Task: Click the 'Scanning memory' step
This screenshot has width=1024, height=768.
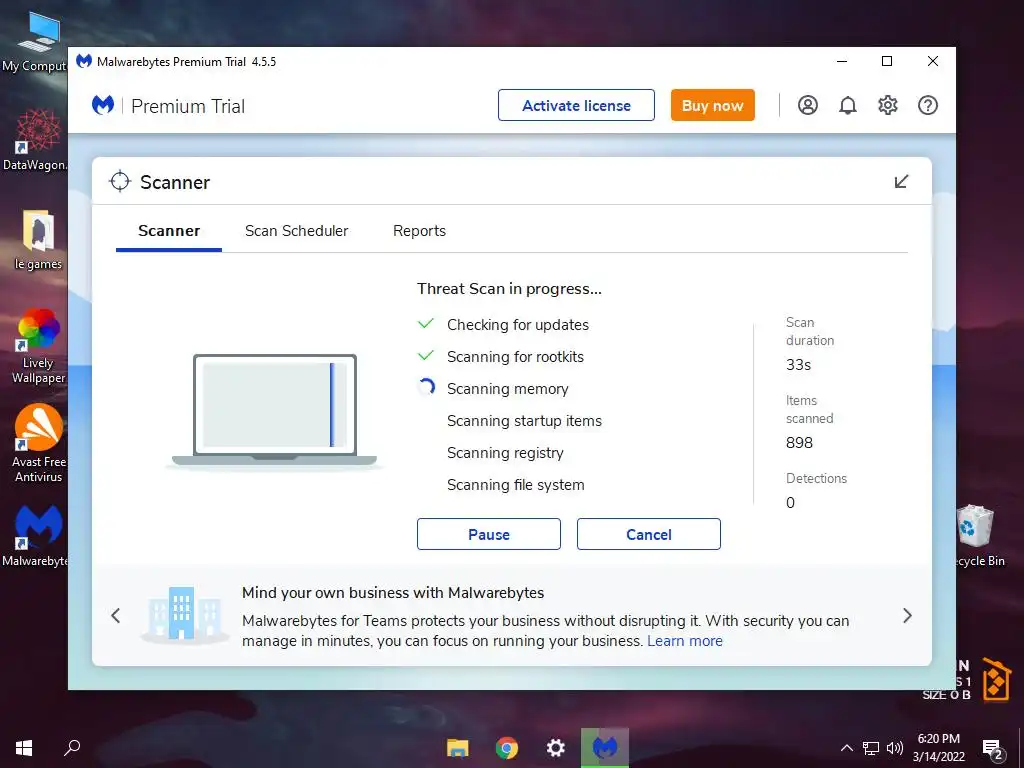Action: [x=507, y=389]
